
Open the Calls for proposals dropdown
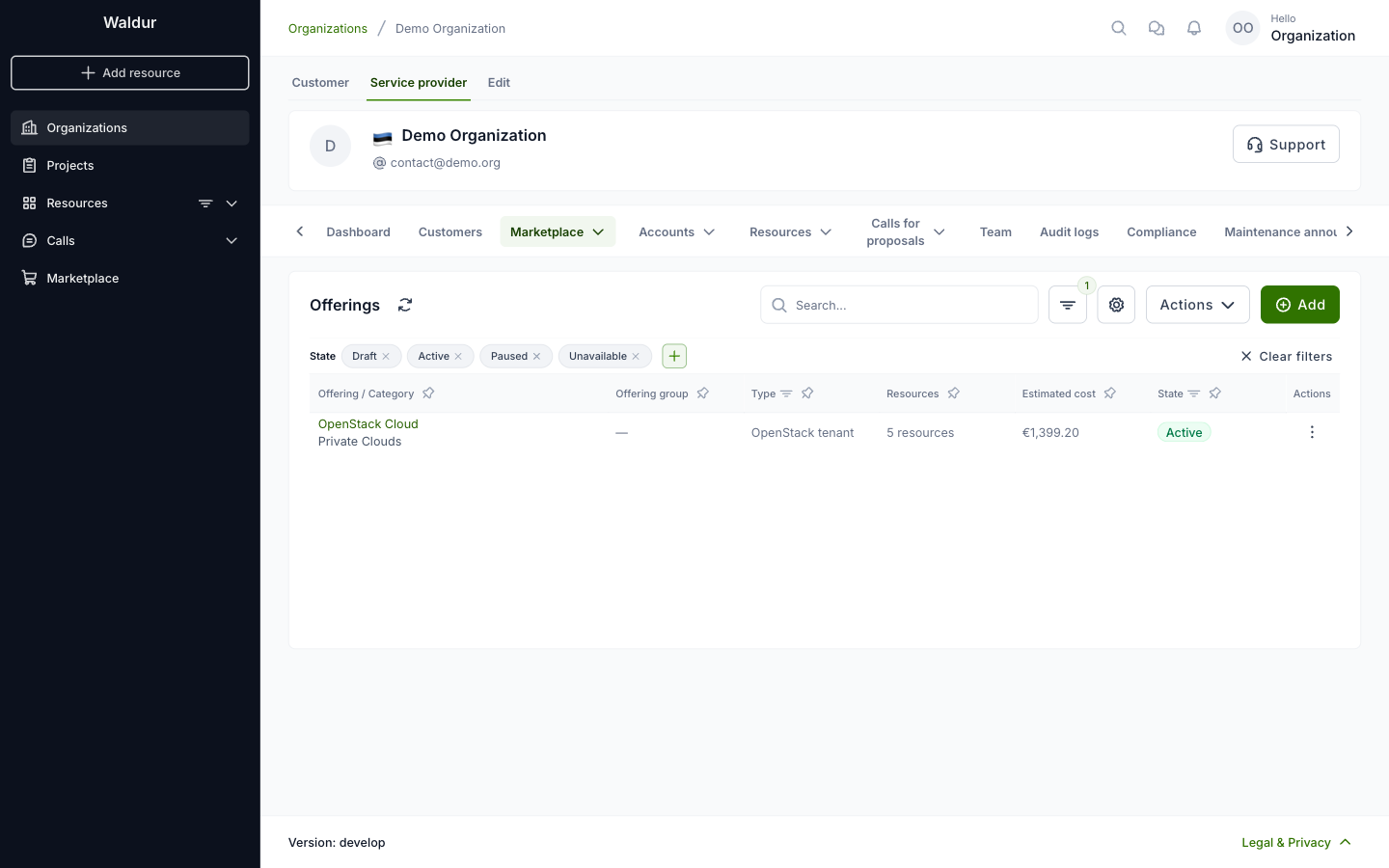click(x=906, y=231)
